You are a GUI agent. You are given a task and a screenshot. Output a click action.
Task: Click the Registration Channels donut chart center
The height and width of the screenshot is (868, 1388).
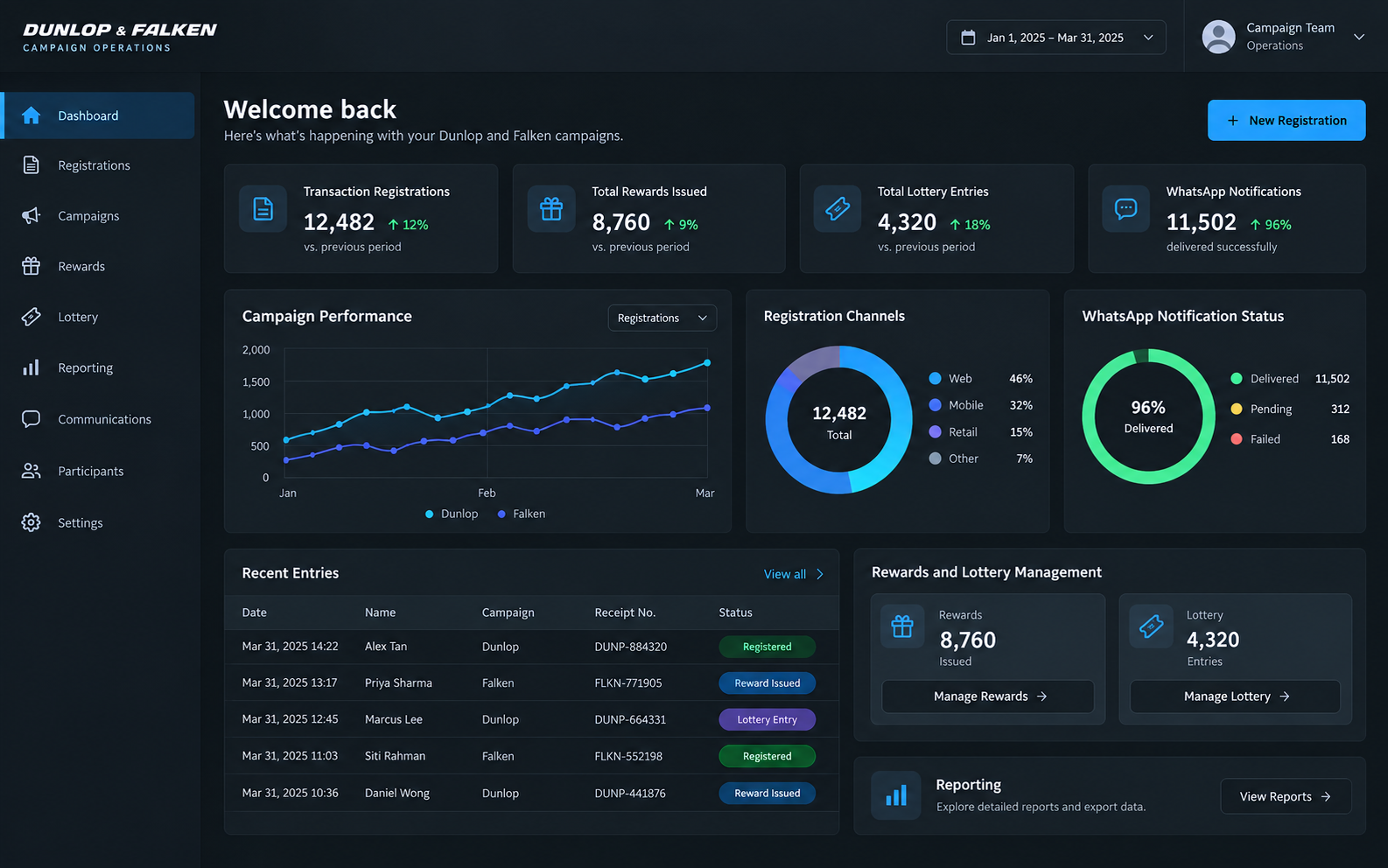(839, 420)
